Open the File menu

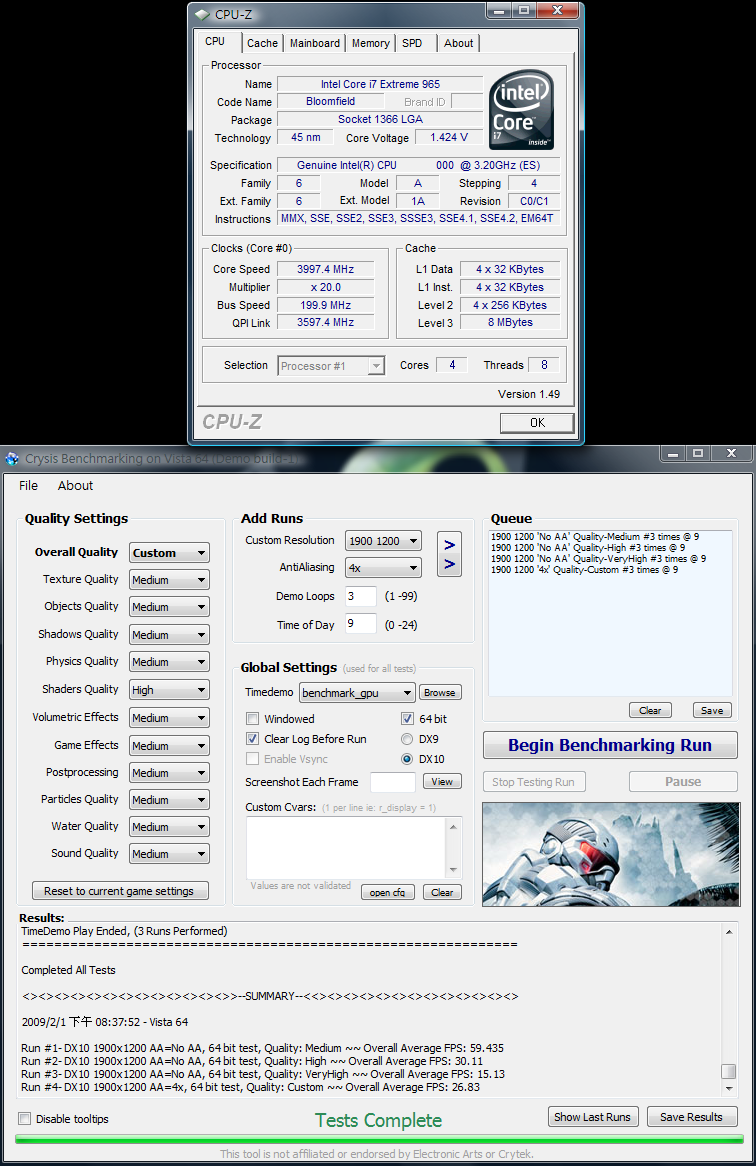pos(29,486)
